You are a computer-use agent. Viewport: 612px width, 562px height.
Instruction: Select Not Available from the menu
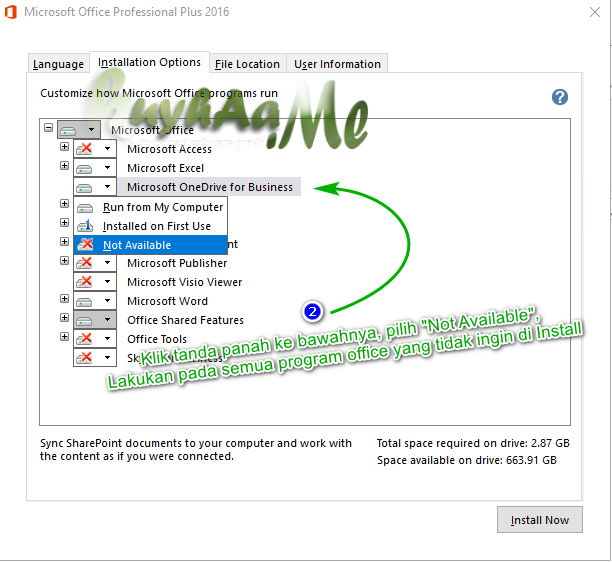click(150, 245)
